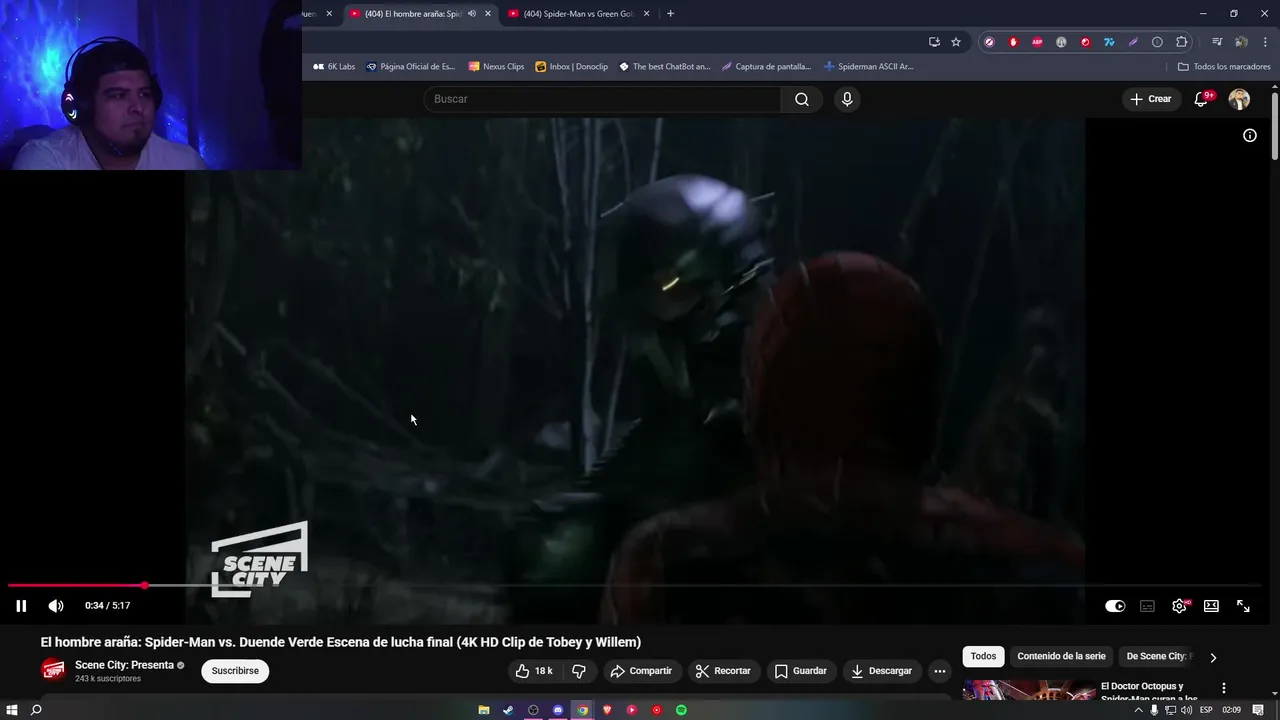
Task: Open the Scene City: Presenta channel name
Action: [124, 665]
